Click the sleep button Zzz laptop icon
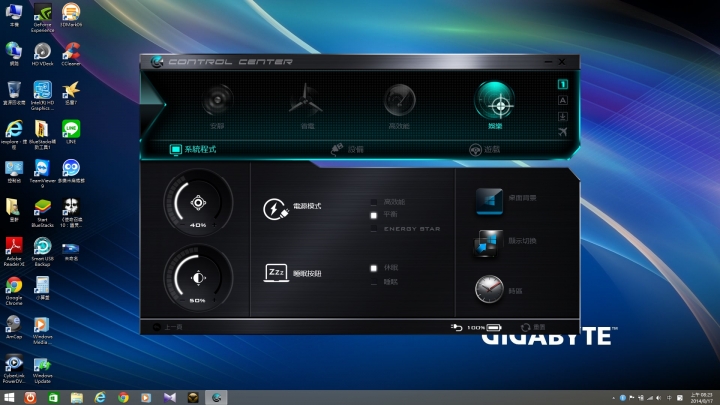 click(276, 273)
